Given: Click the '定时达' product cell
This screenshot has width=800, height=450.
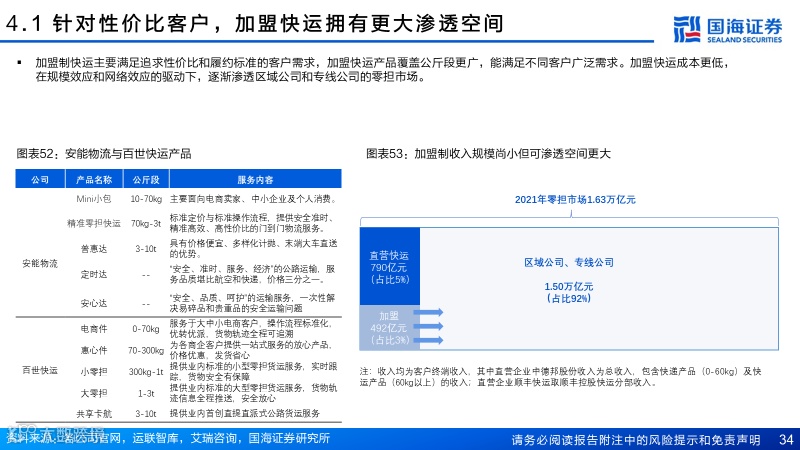Looking at the screenshot, I should (x=94, y=274).
